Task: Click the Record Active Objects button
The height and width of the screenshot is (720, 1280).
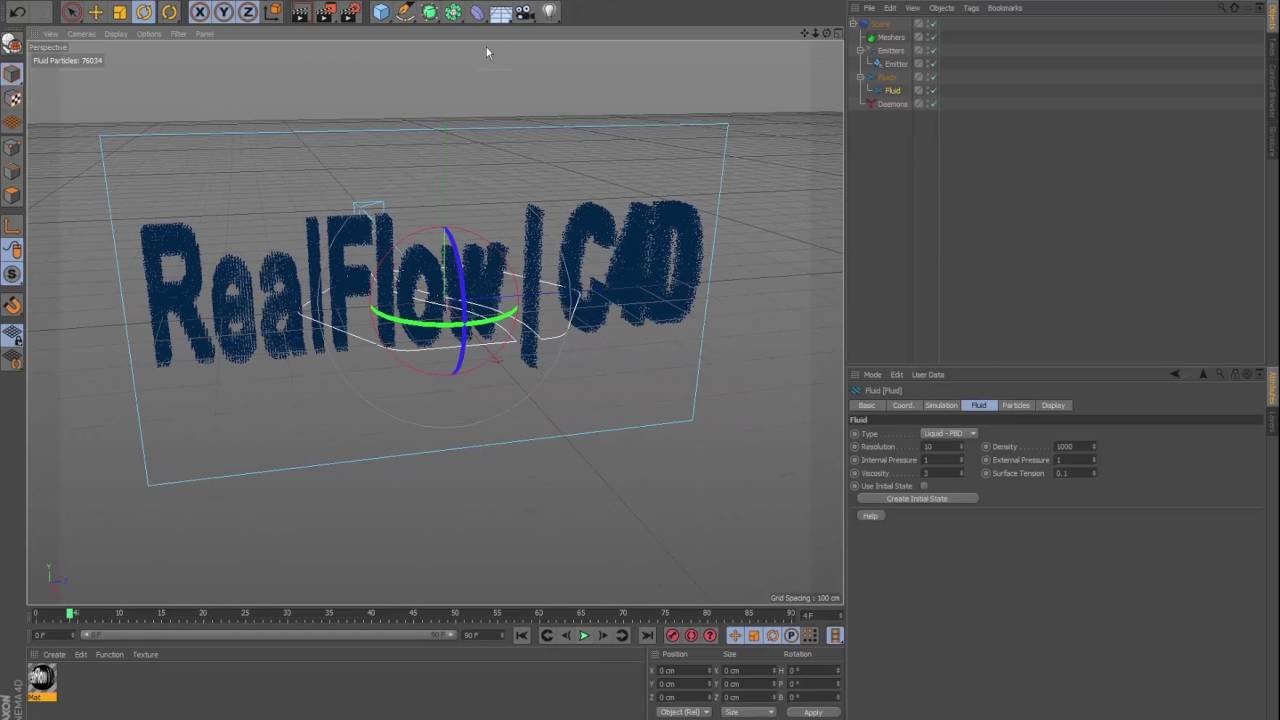Action: coord(672,636)
